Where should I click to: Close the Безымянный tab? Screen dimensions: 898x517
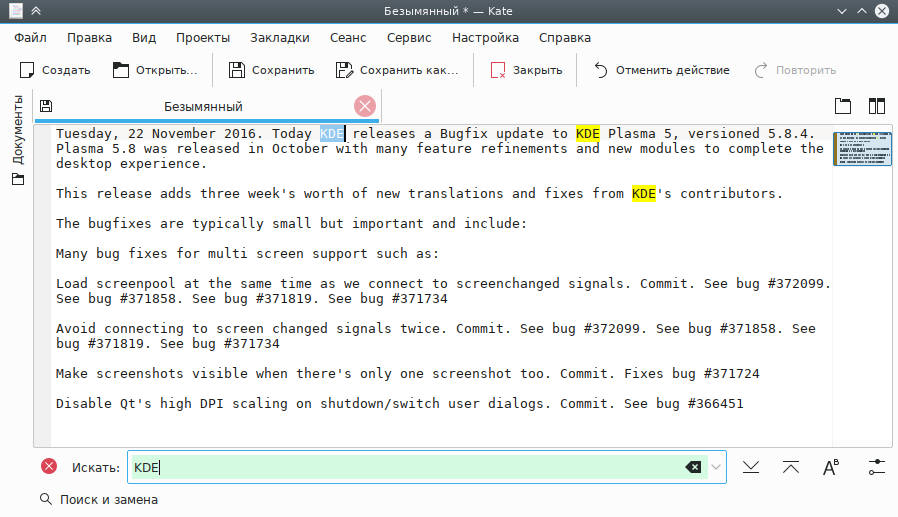[x=365, y=106]
